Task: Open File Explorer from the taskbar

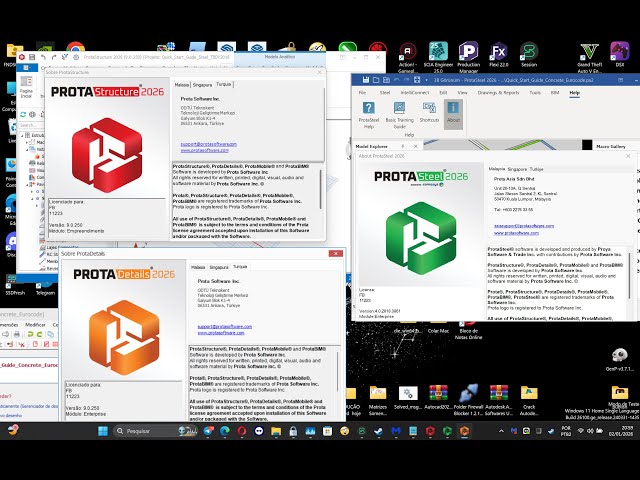Action: coord(276,431)
